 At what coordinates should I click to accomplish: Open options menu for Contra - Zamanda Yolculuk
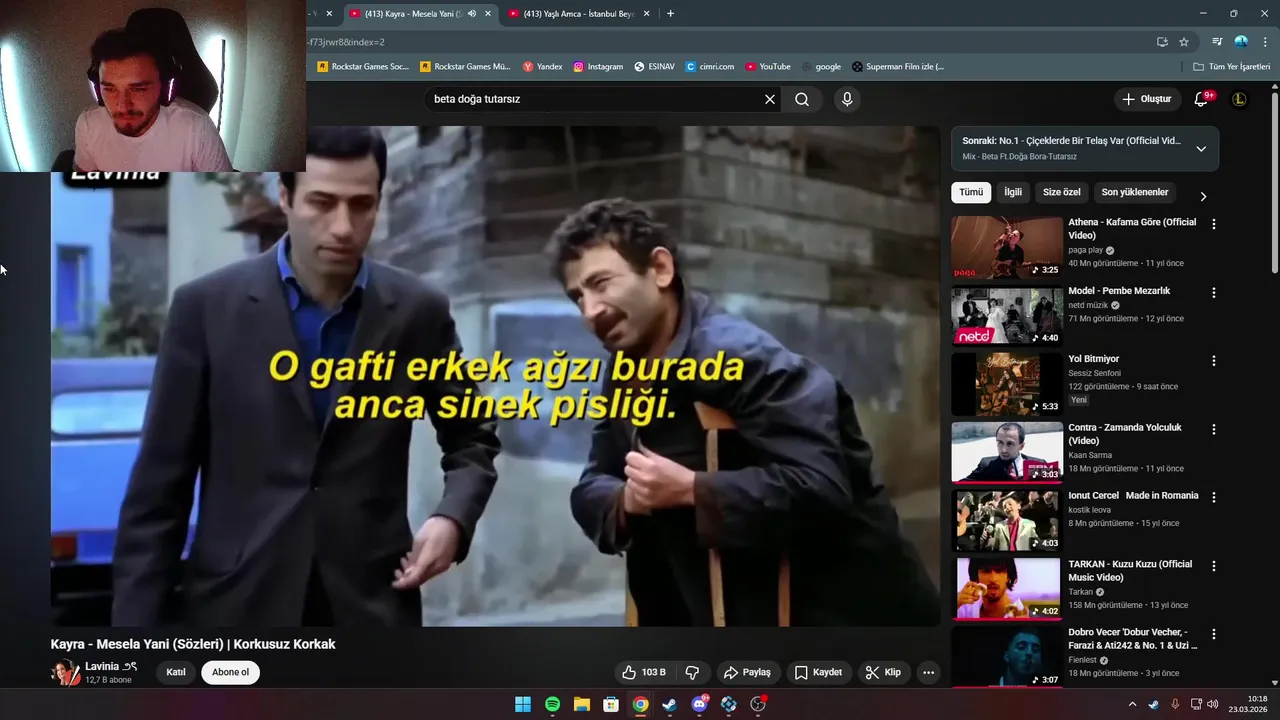click(1214, 429)
